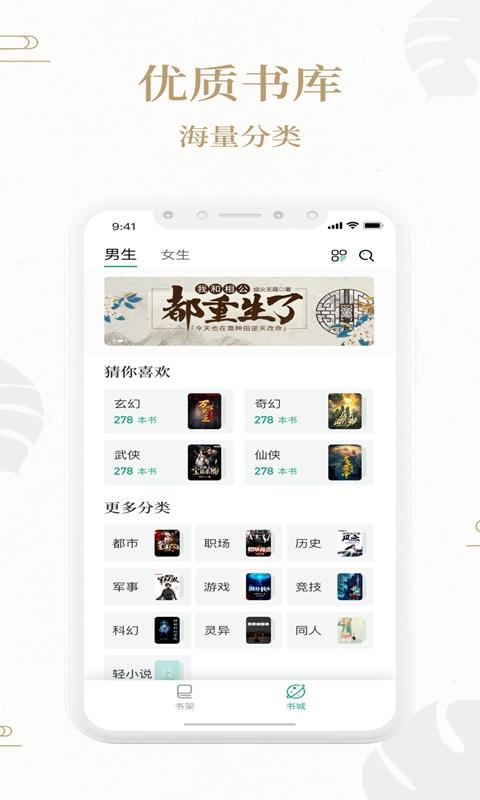Open the 玄幻 category card
The image size is (480, 800).
[168, 411]
